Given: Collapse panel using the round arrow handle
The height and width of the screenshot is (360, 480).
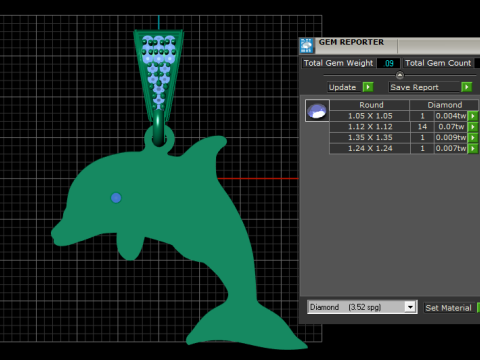Looking at the screenshot, I should tap(400, 75).
